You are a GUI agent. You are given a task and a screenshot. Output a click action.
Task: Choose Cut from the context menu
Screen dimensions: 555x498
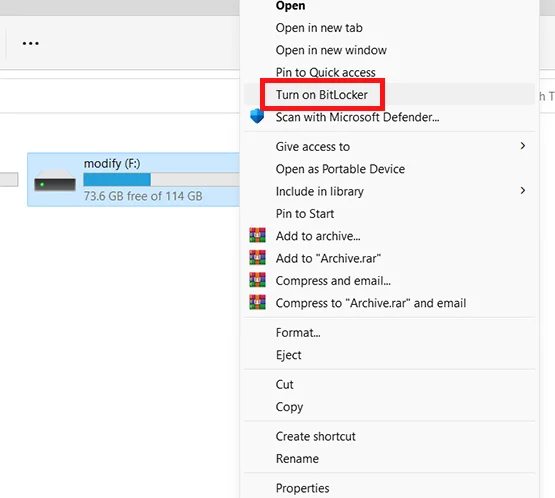[x=285, y=385]
